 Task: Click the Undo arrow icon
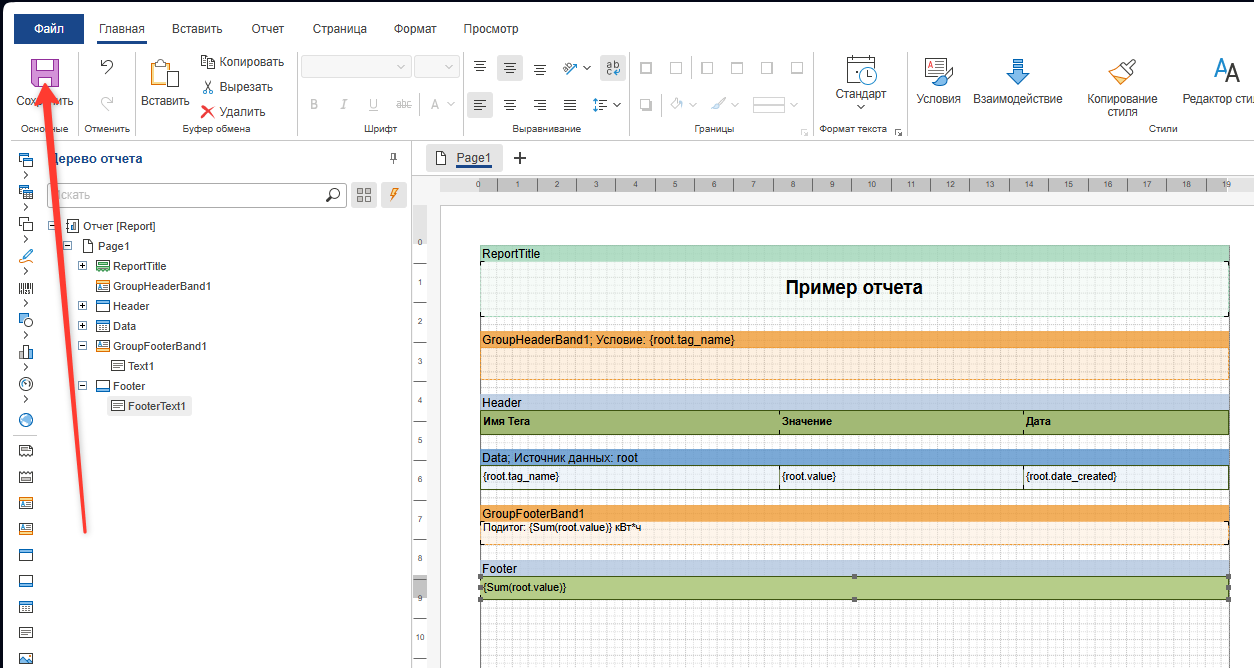click(x=107, y=67)
